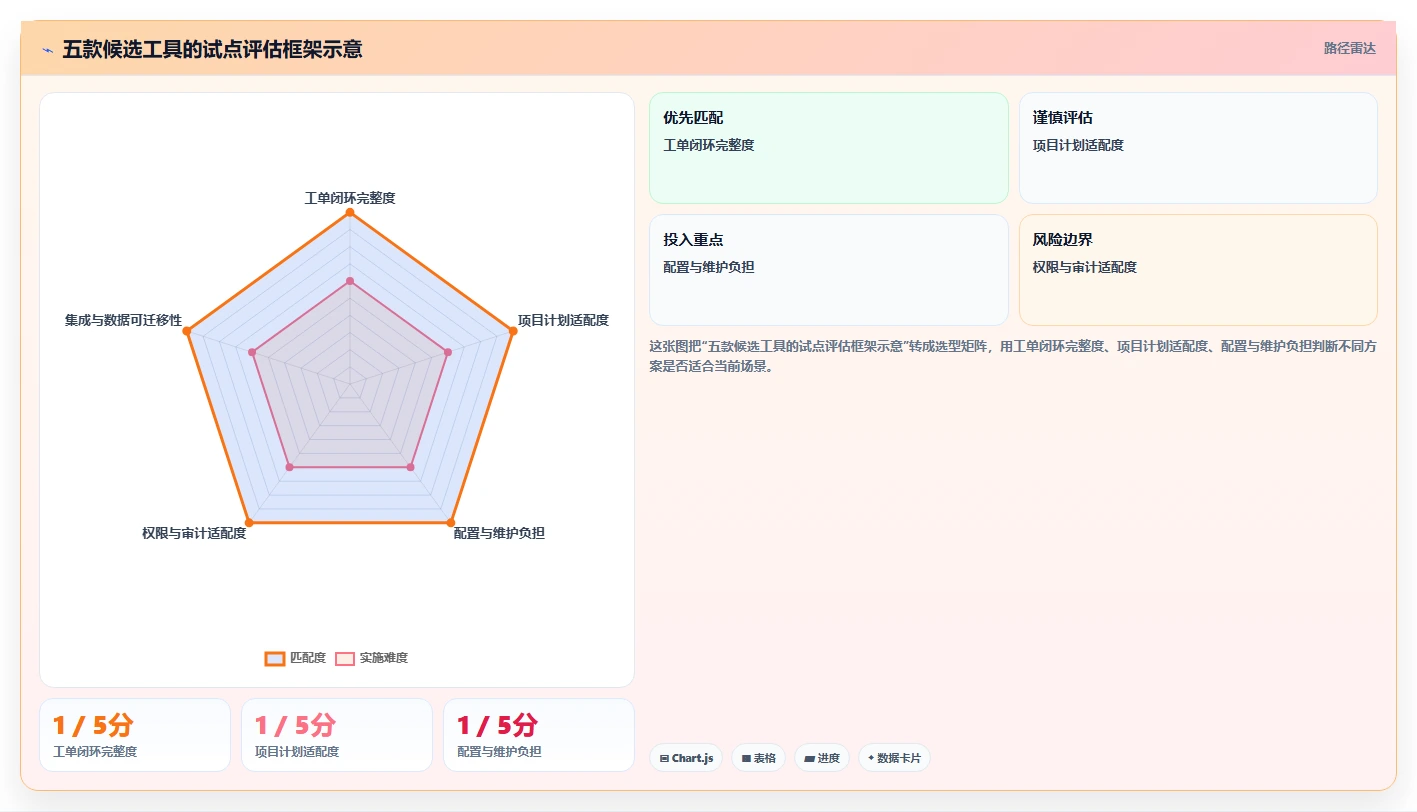
Task: Click 工单闭环完整度 text under 优先匹配
Action: [709, 145]
